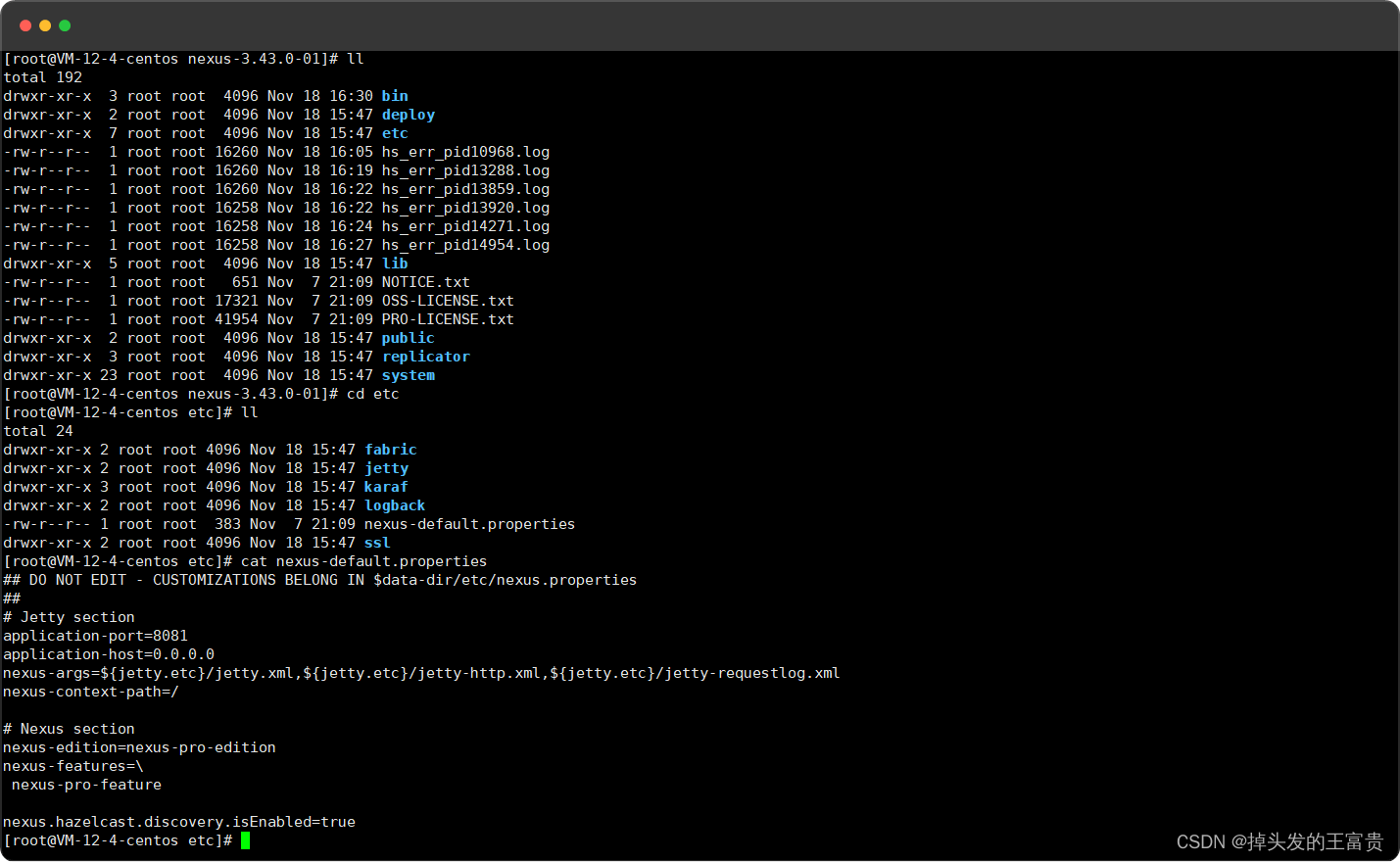
Task: Click the green terminal cursor block
Action: click(x=246, y=840)
